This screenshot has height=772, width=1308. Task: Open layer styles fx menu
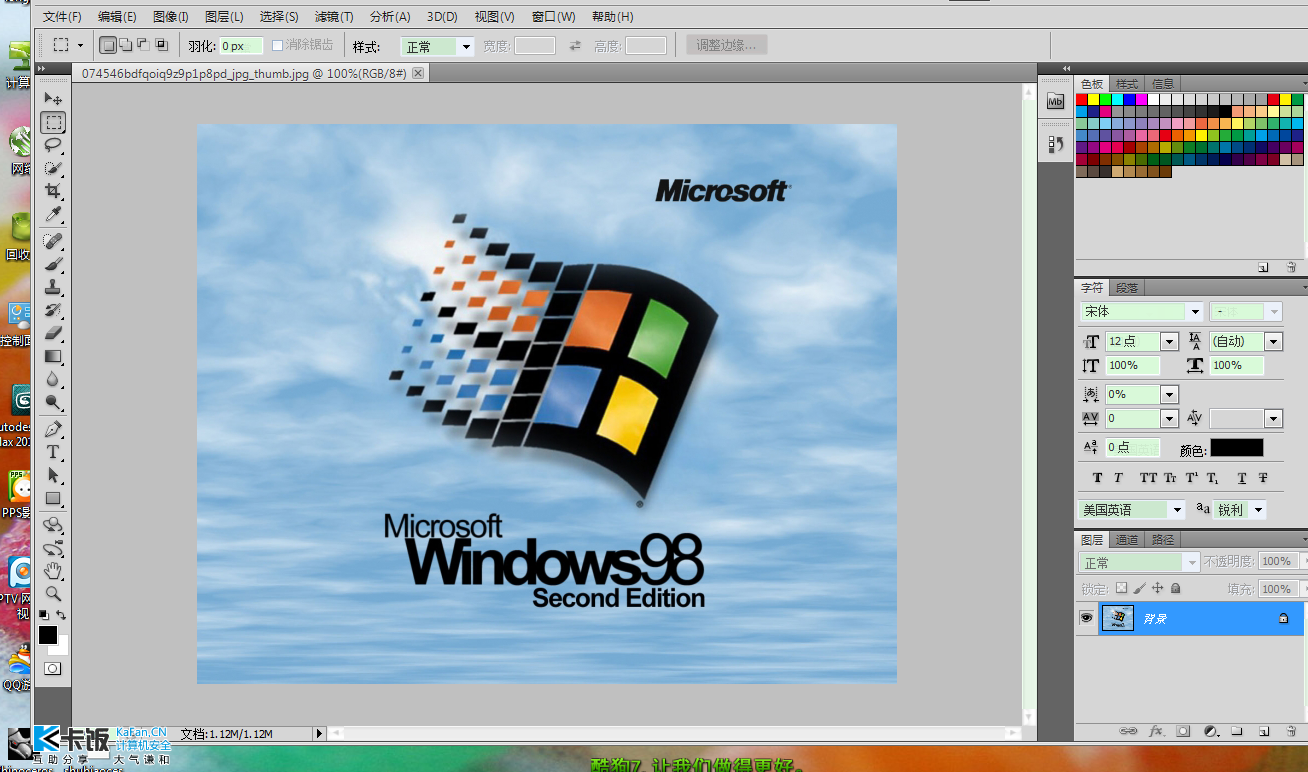click(x=1156, y=731)
